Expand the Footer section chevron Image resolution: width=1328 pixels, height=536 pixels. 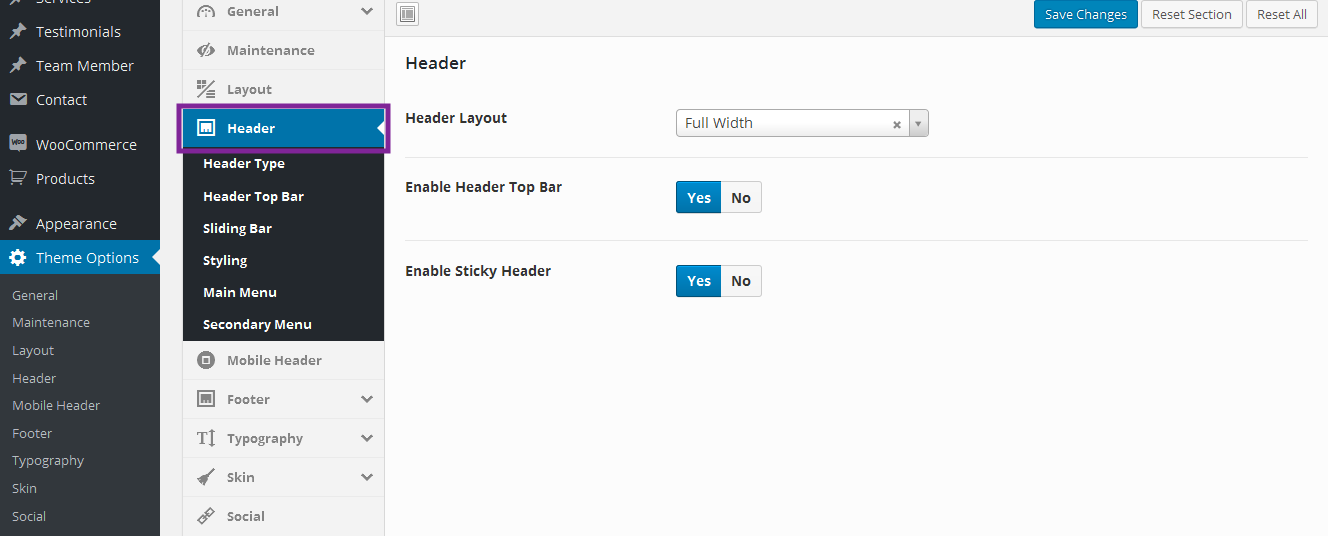click(367, 399)
